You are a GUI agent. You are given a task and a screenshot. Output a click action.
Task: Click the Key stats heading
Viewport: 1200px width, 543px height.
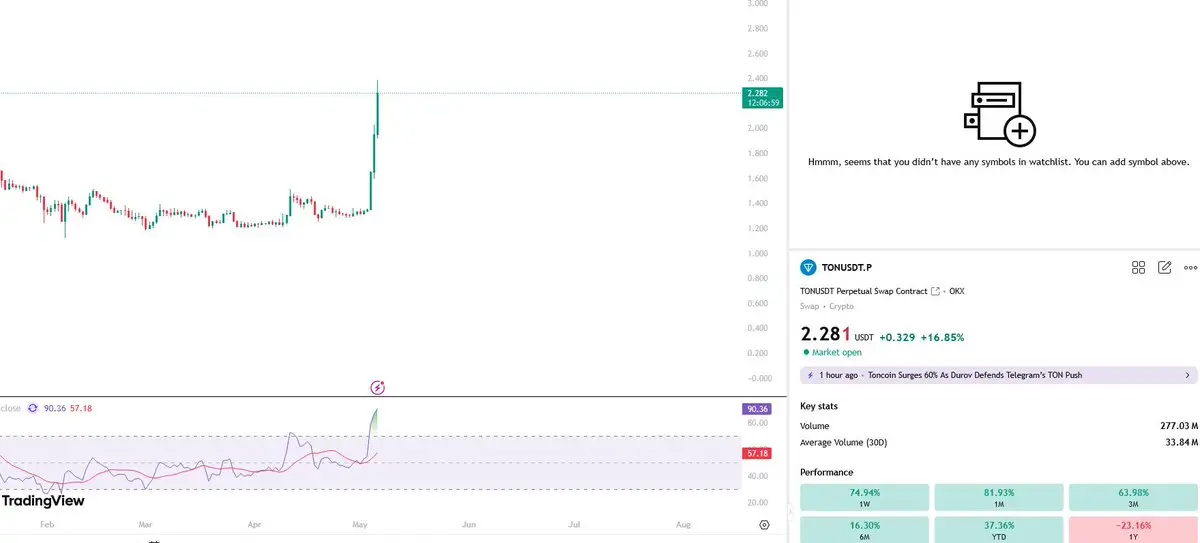click(819, 406)
